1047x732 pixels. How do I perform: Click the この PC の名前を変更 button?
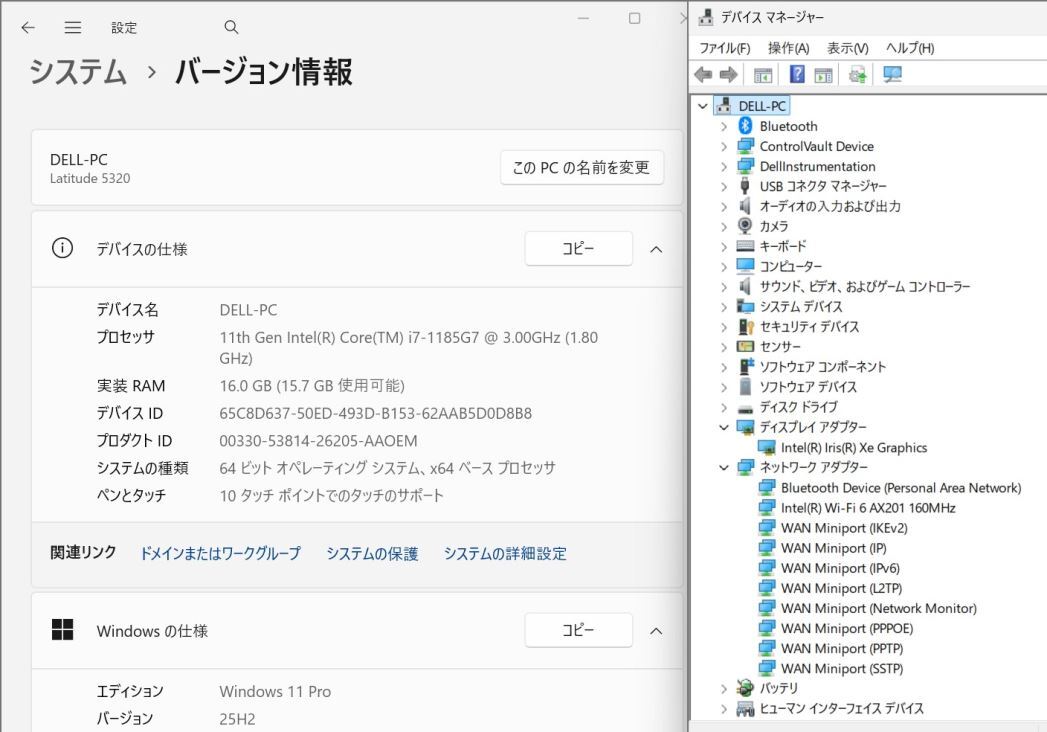[580, 167]
